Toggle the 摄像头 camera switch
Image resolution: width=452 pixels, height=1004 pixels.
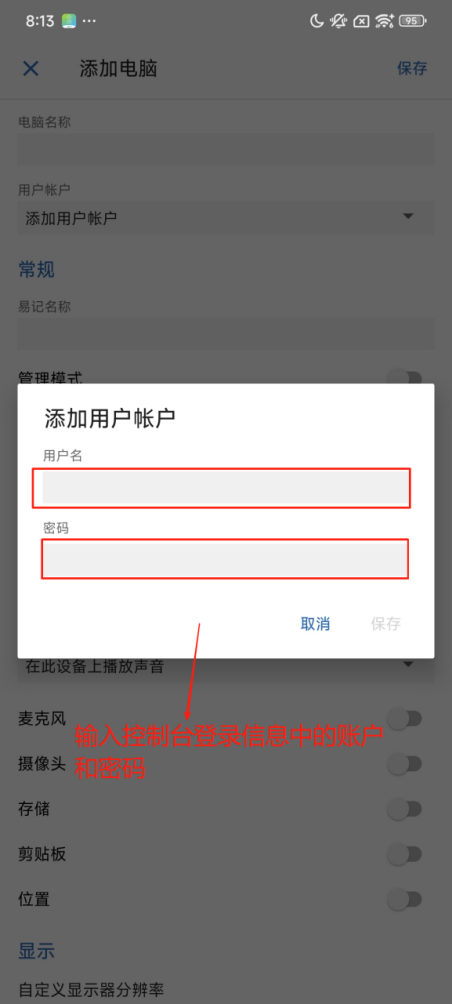(405, 764)
